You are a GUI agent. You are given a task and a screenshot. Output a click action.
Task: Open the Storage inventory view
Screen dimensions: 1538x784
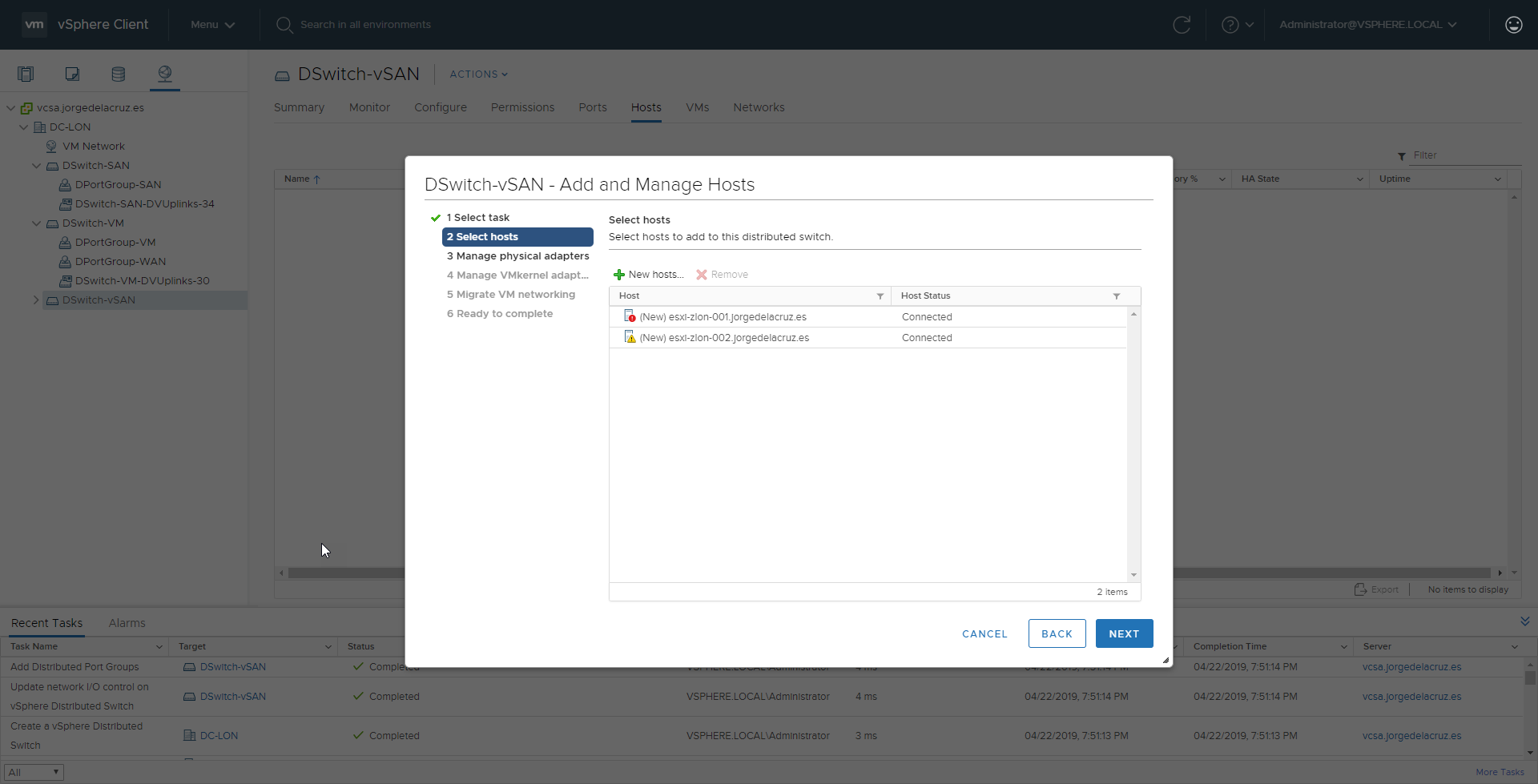tap(119, 74)
